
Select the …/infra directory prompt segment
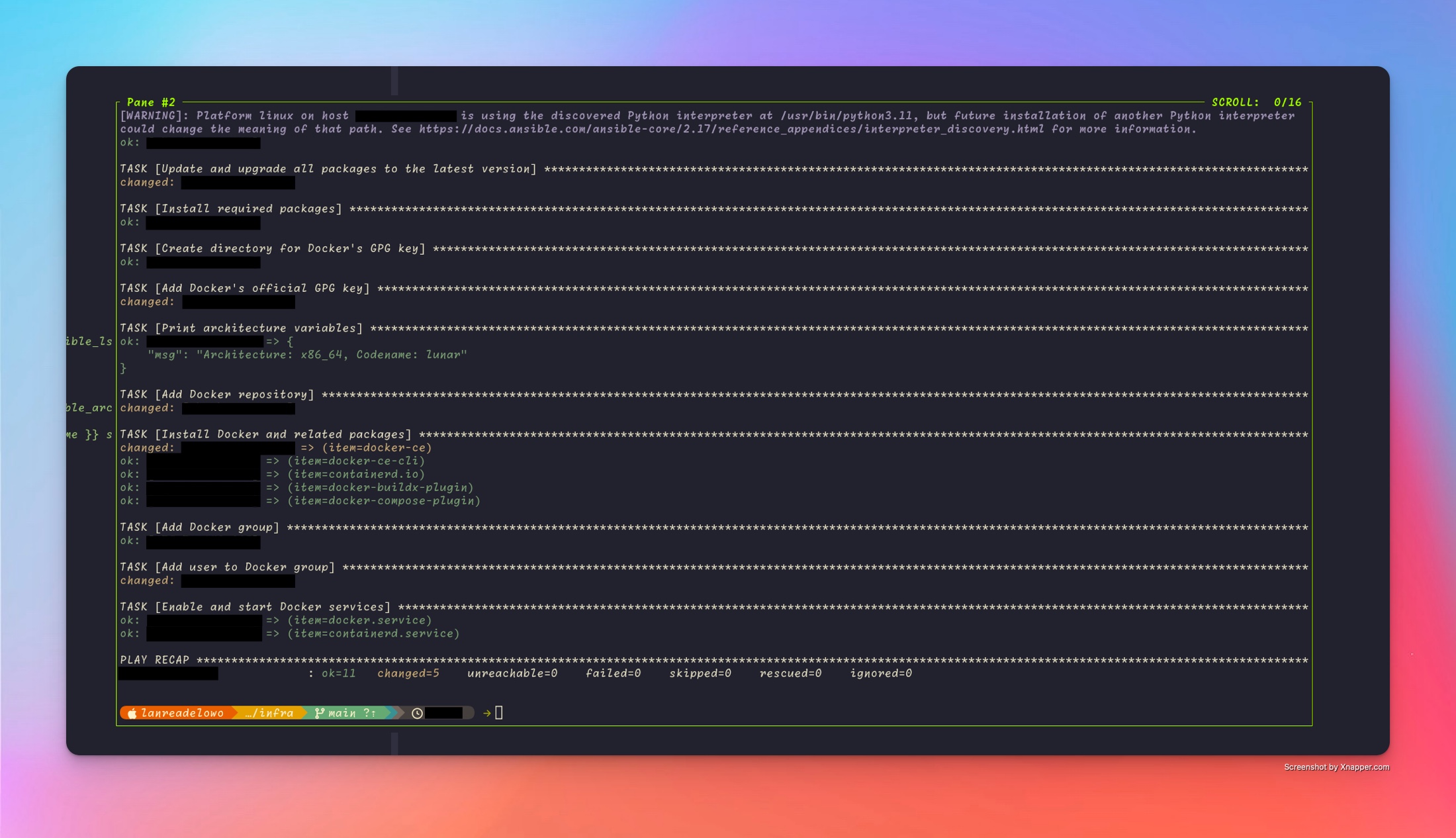click(269, 713)
